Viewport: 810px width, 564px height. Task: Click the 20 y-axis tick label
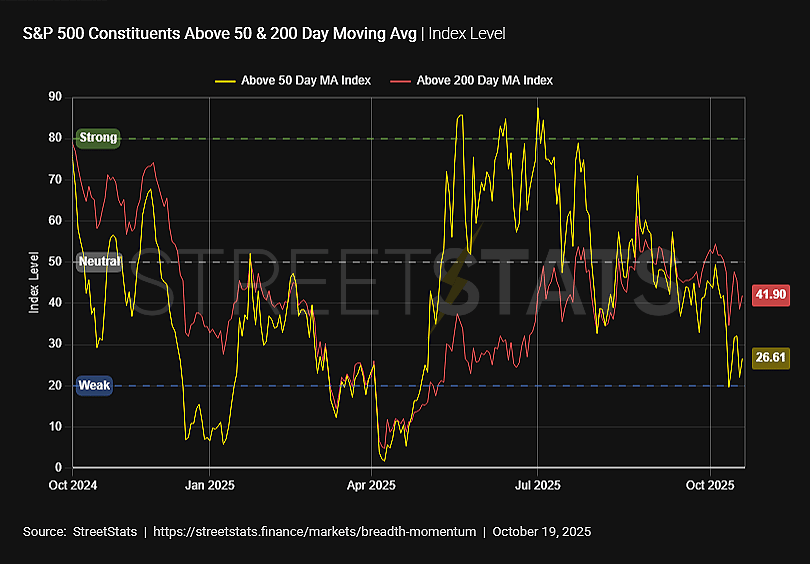pyautogui.click(x=55, y=385)
